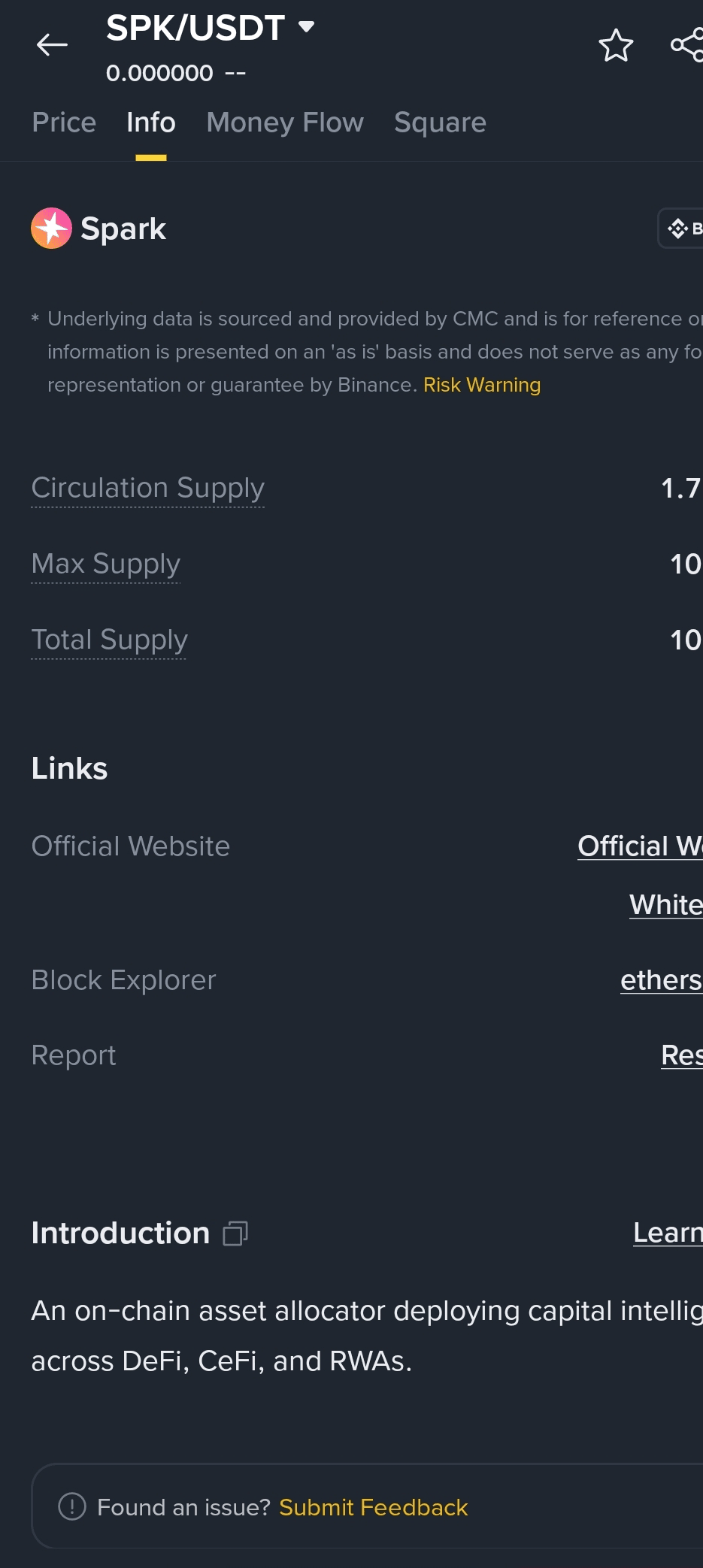Tap the info icon beside Found an issue

[x=72, y=1506]
